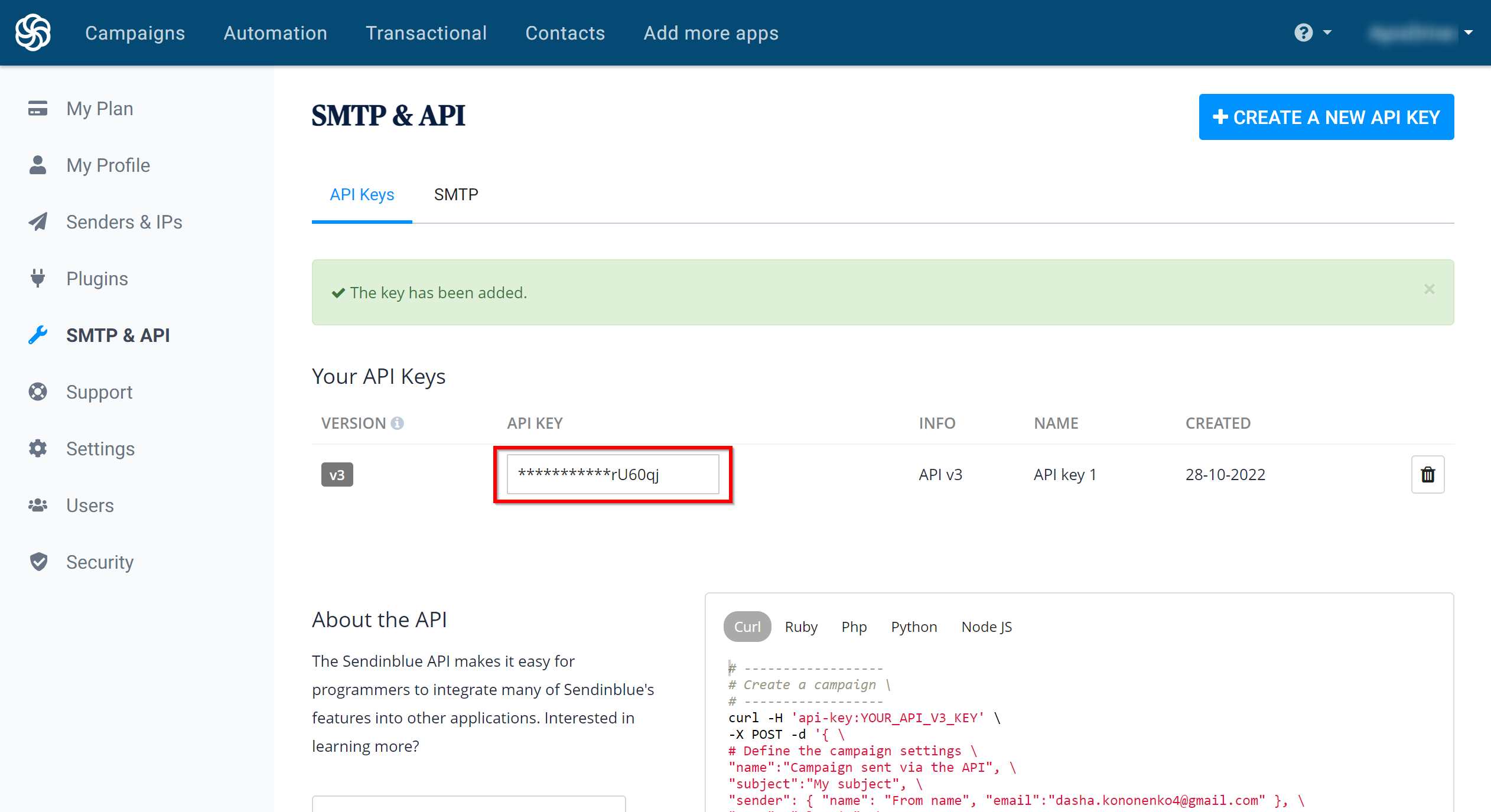Click the My Plan card icon
Screen dimensions: 1491x812
click(x=38, y=109)
